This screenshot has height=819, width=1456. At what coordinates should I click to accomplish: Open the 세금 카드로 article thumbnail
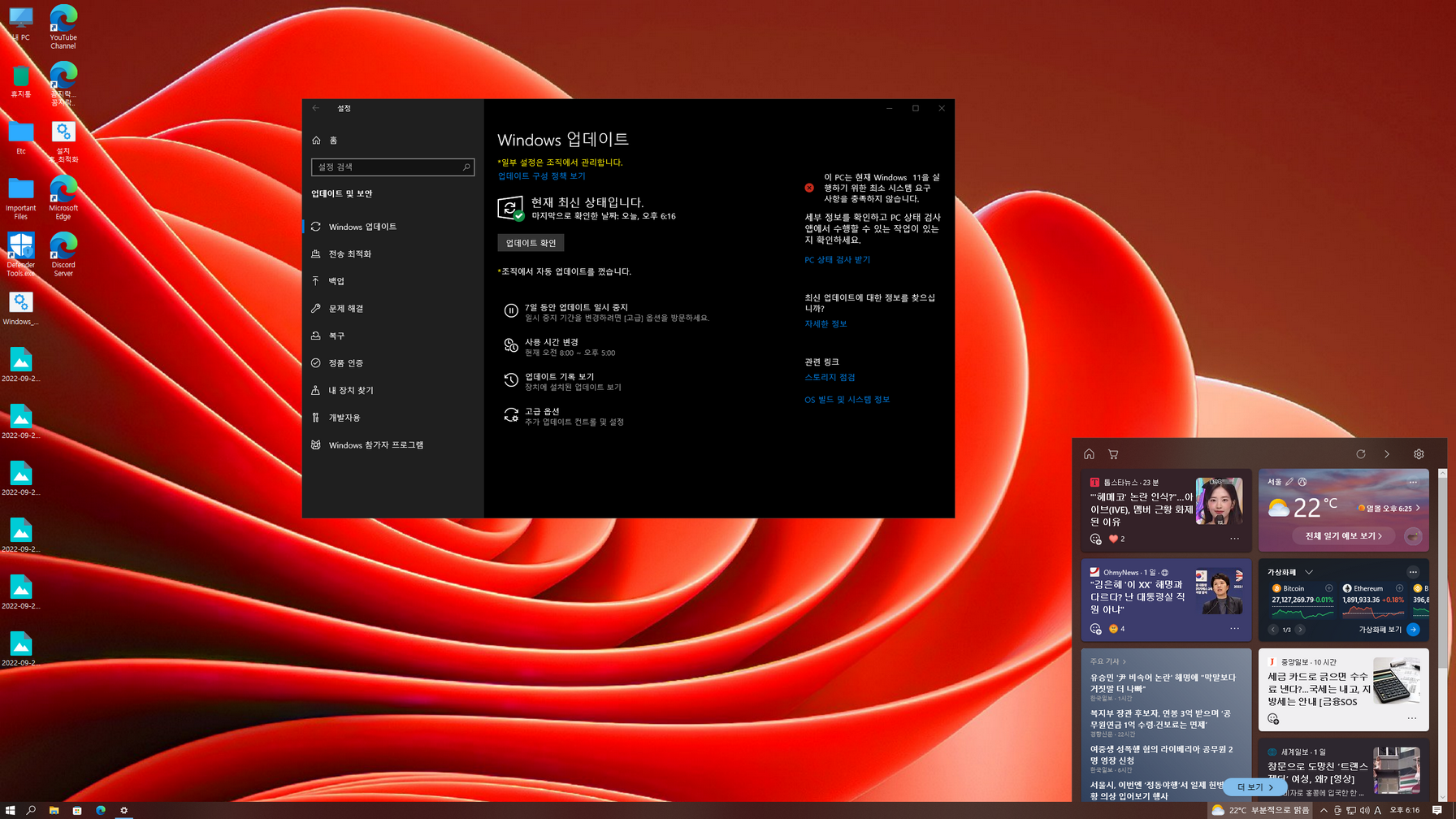[1396, 680]
